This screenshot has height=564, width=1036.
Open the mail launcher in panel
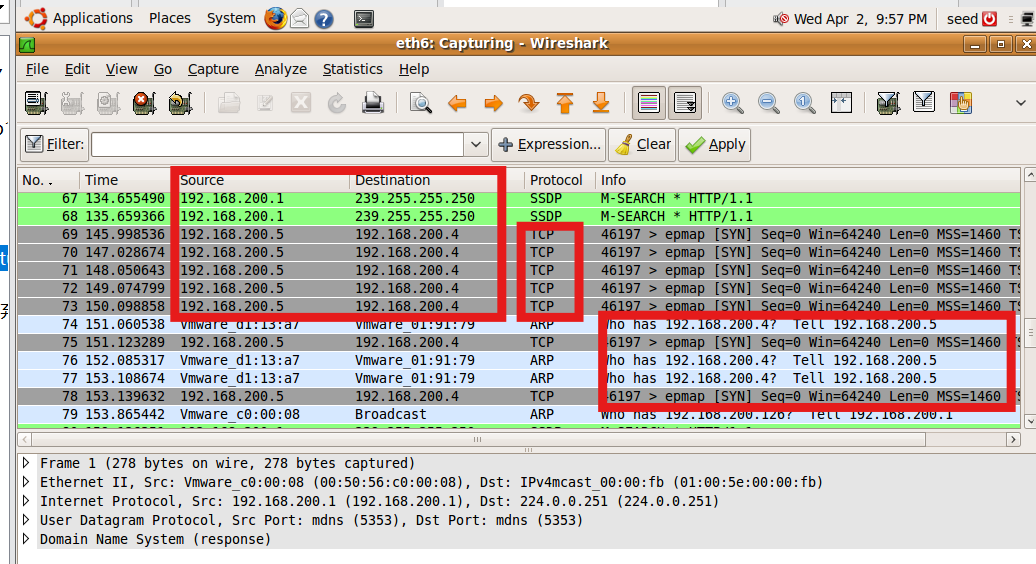point(299,19)
